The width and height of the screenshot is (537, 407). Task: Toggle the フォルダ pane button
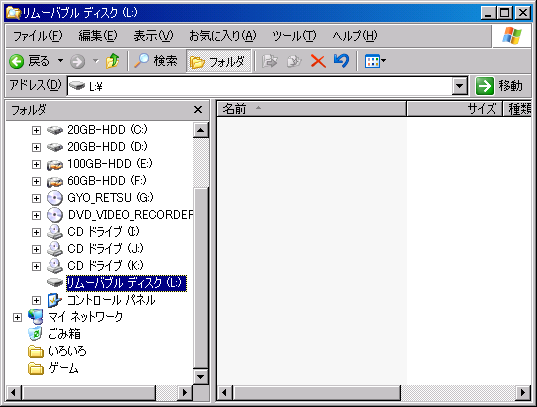click(218, 61)
